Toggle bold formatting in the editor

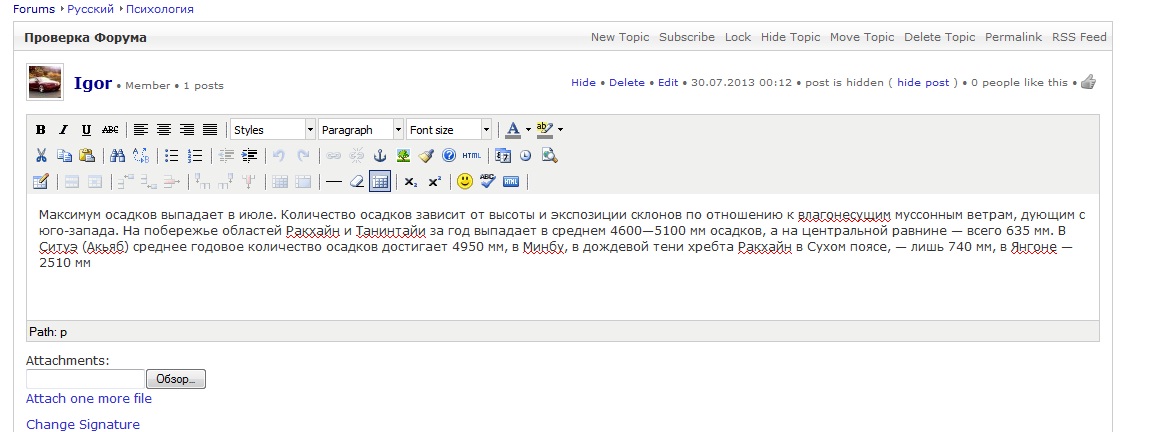click(x=41, y=130)
